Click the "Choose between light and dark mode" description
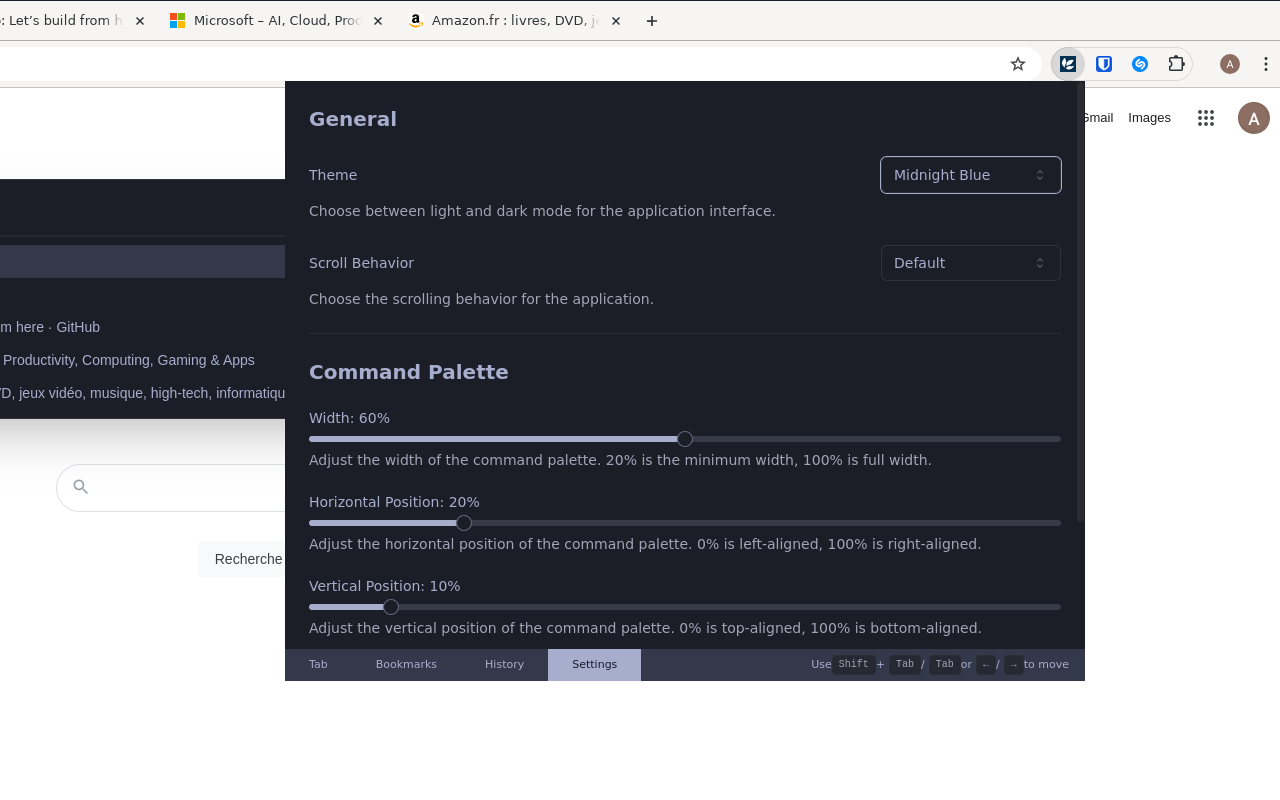 point(542,211)
